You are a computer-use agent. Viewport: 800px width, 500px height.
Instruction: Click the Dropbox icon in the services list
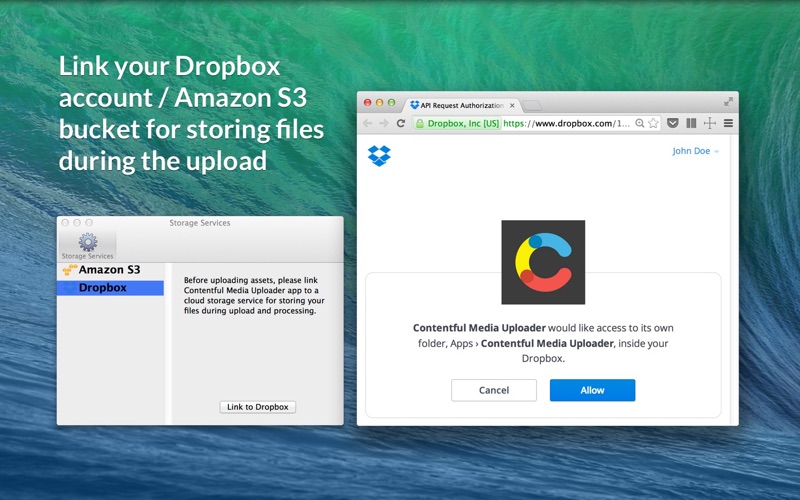click(x=69, y=288)
